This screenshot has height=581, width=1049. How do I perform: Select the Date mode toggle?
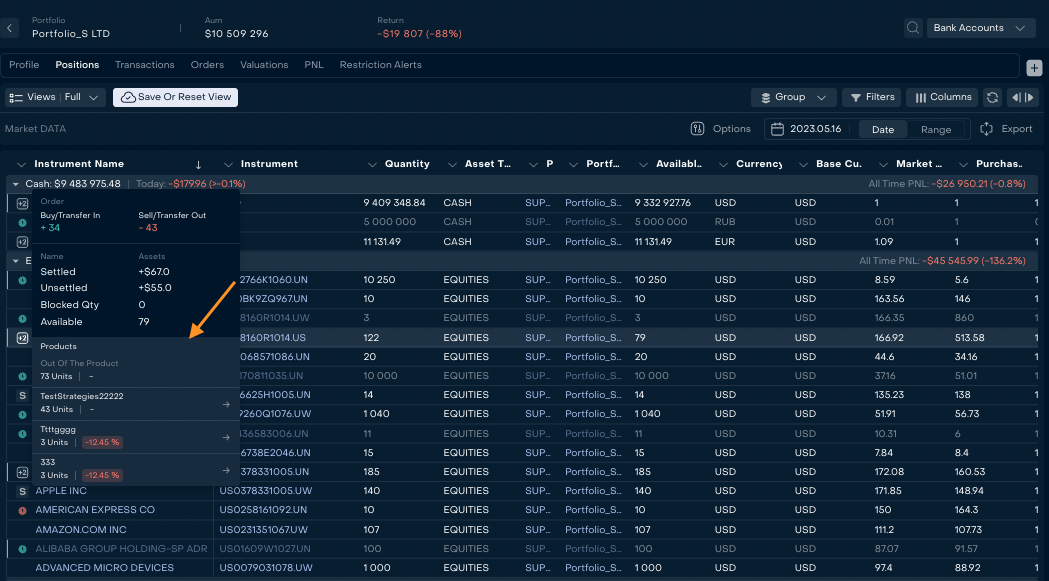(883, 129)
